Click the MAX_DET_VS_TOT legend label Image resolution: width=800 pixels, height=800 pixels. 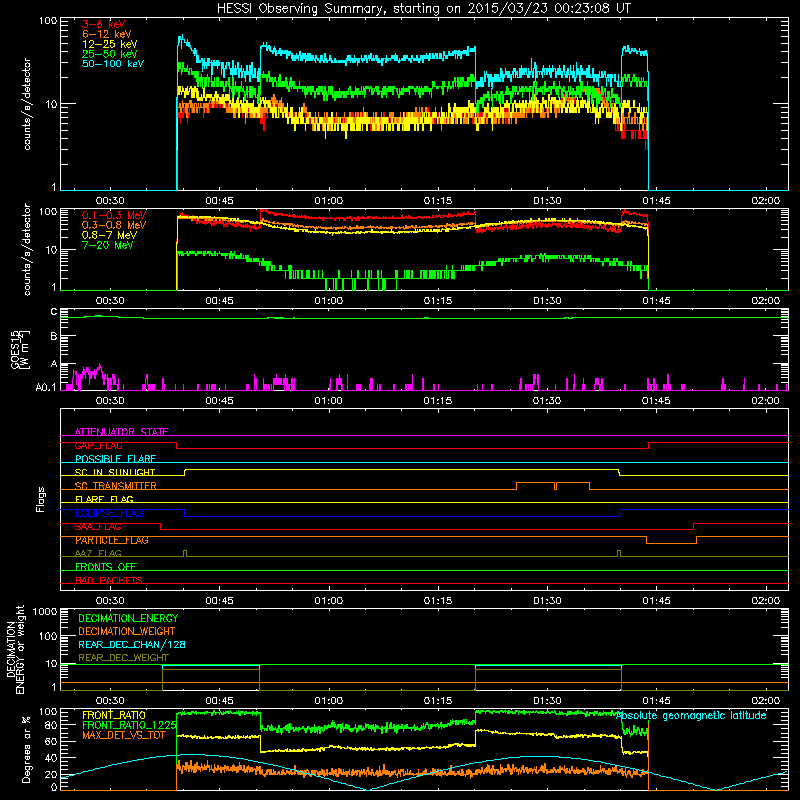pyautogui.click(x=124, y=735)
